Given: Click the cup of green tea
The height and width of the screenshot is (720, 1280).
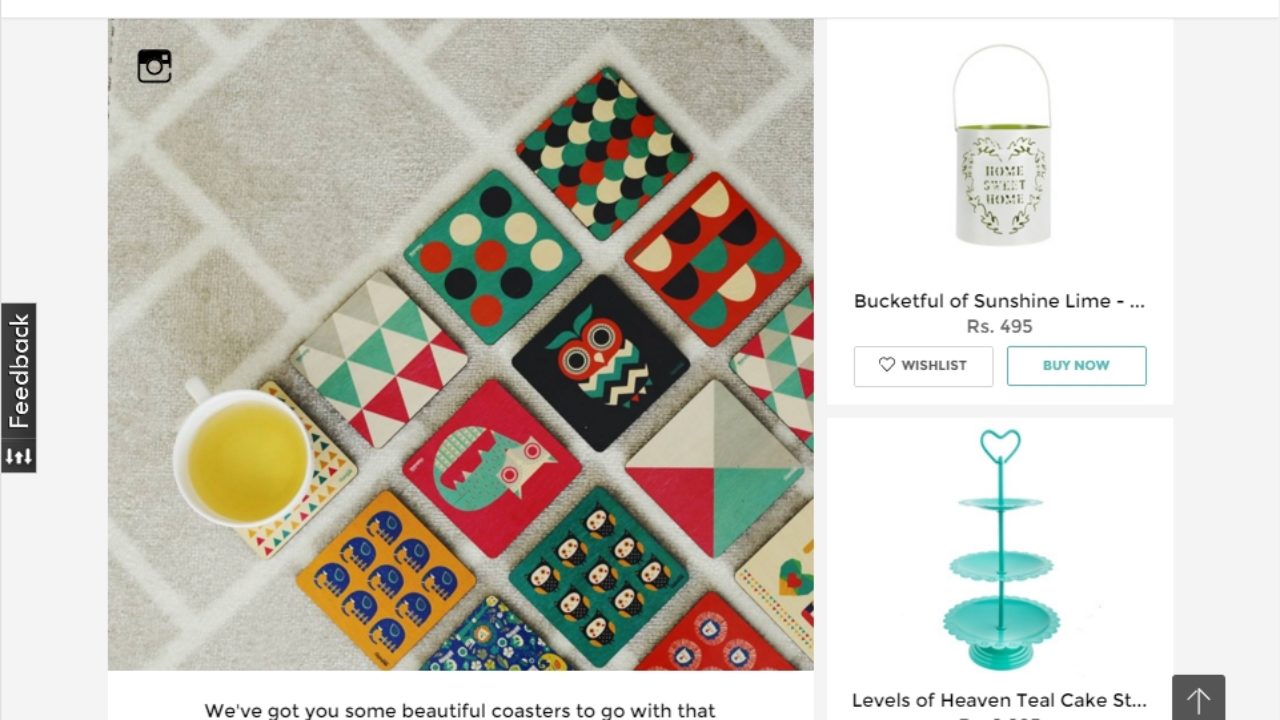Looking at the screenshot, I should 246,456.
